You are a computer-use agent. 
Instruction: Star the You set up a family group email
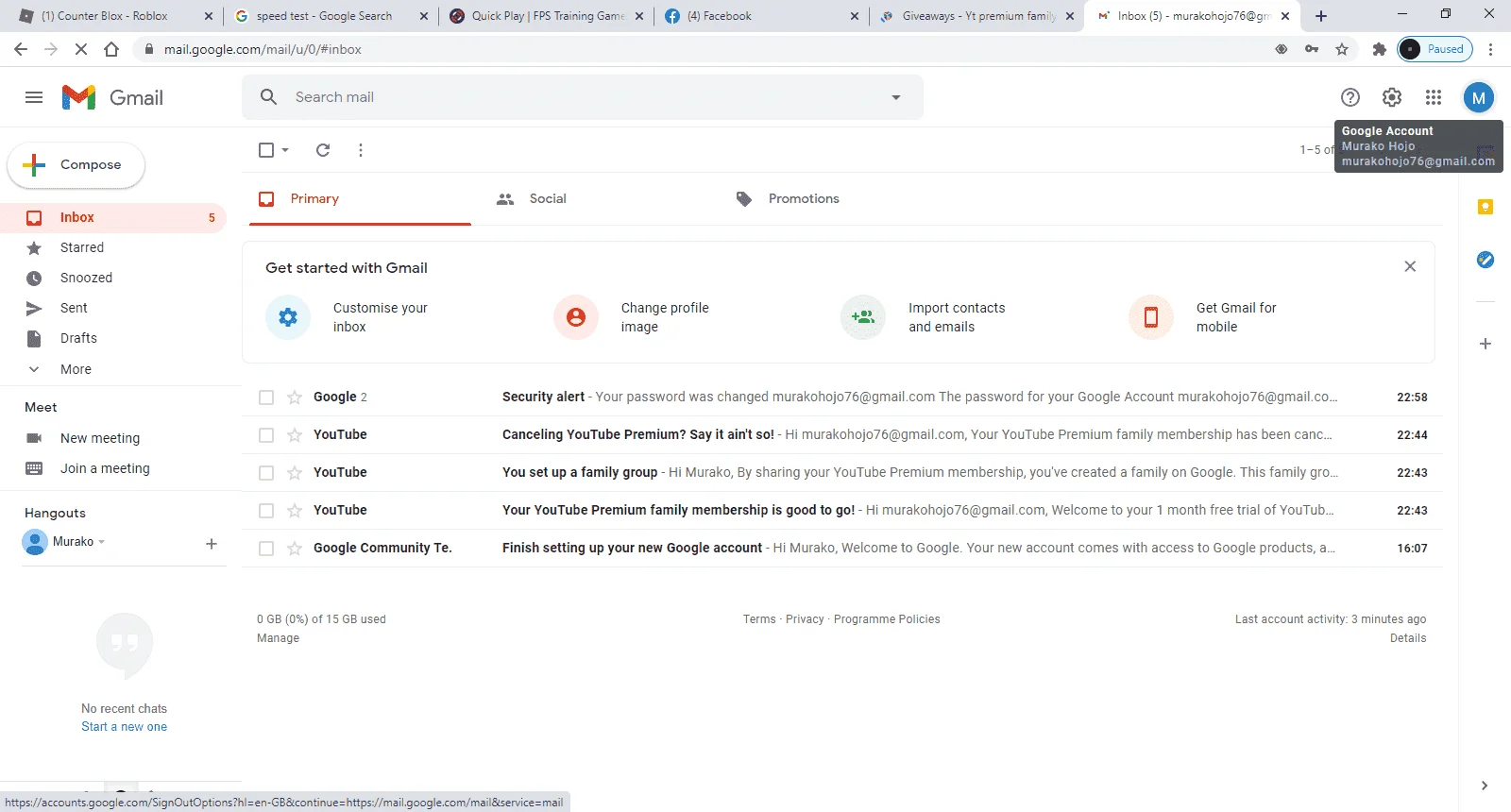point(295,473)
